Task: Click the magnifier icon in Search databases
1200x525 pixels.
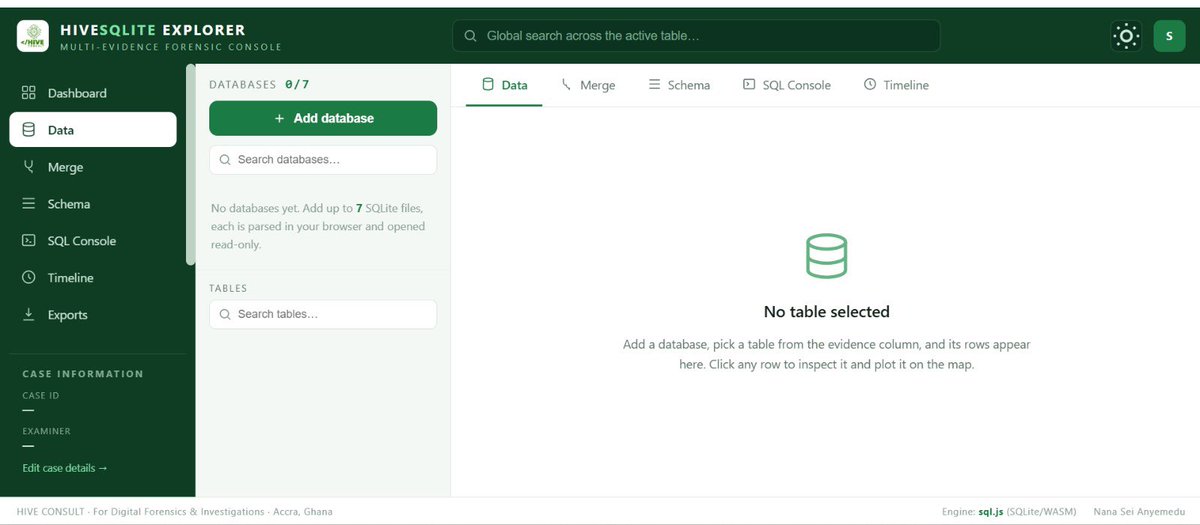Action: click(225, 160)
